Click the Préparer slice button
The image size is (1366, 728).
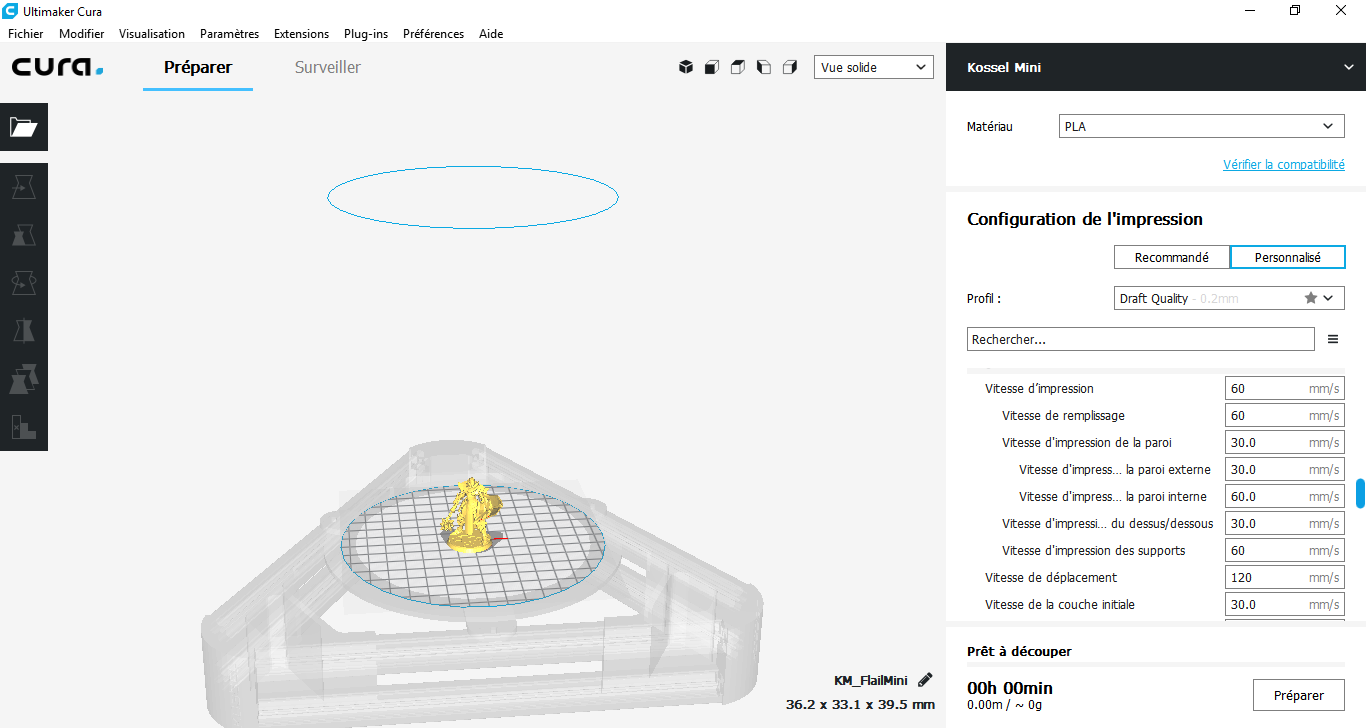tap(1299, 695)
